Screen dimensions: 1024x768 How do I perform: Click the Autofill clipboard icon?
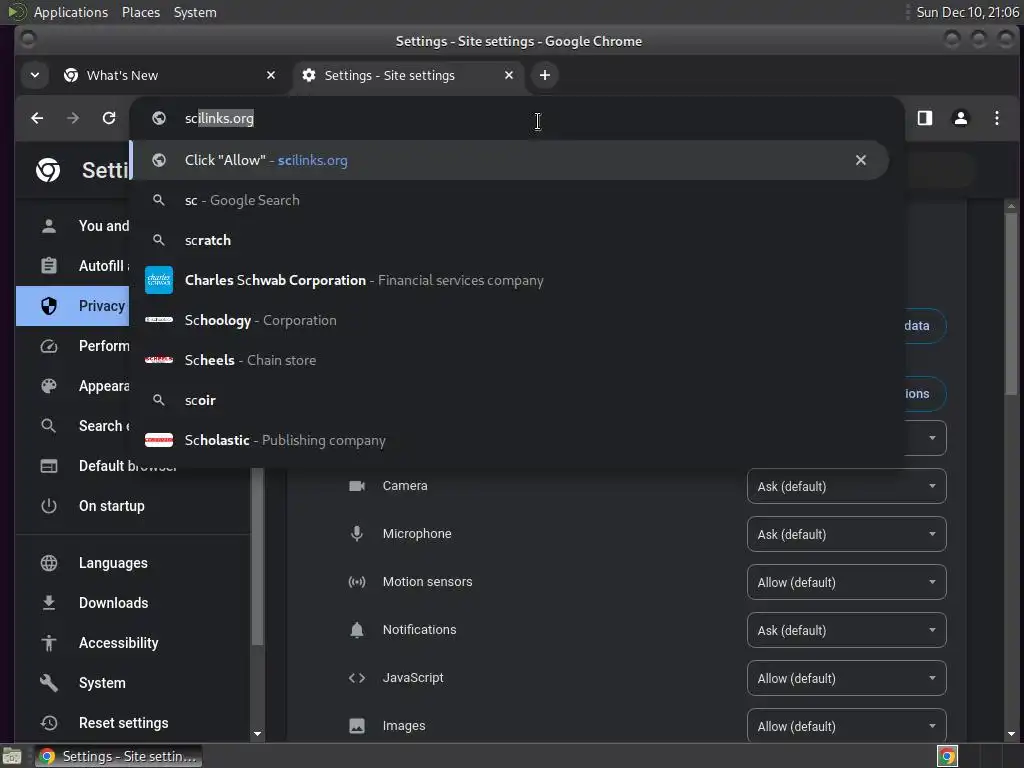(49, 266)
